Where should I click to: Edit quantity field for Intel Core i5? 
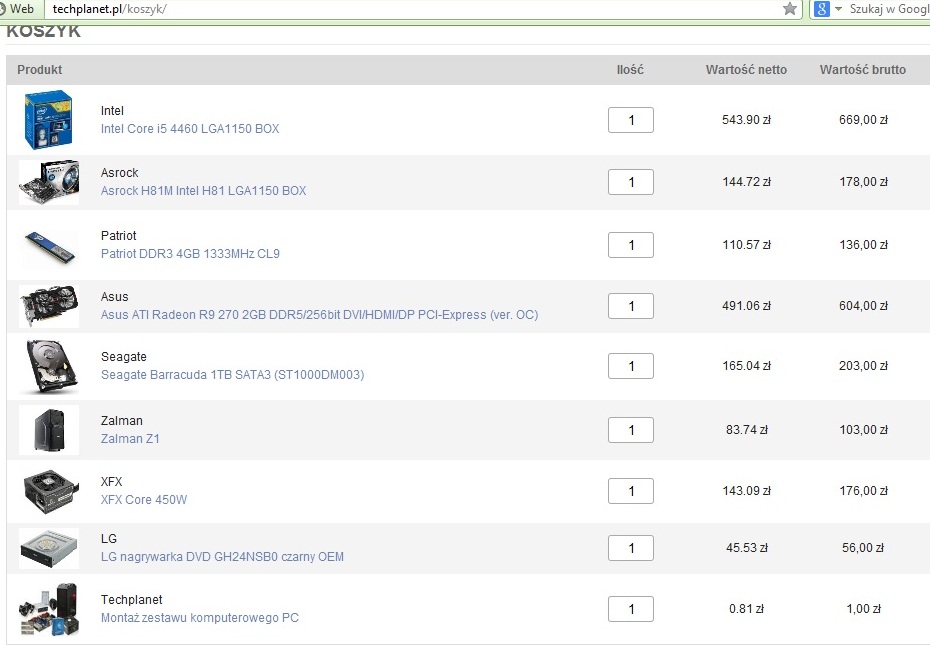(630, 120)
